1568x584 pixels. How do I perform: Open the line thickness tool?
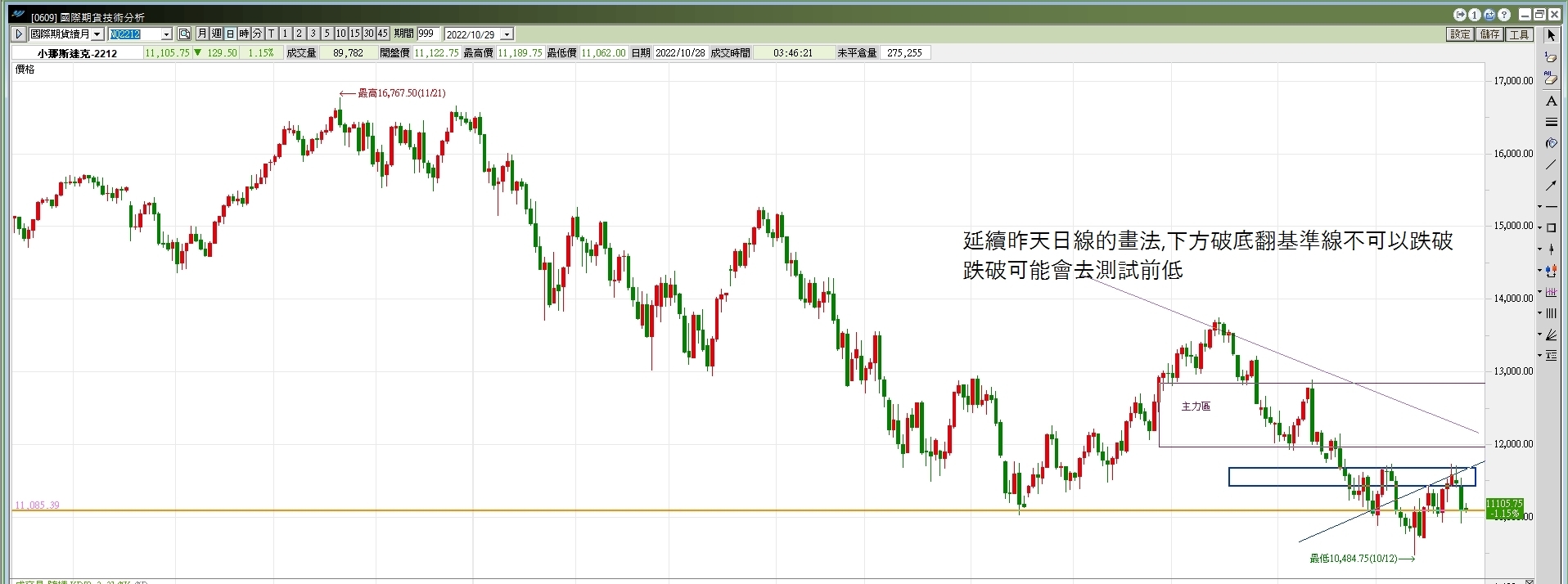[1551, 122]
